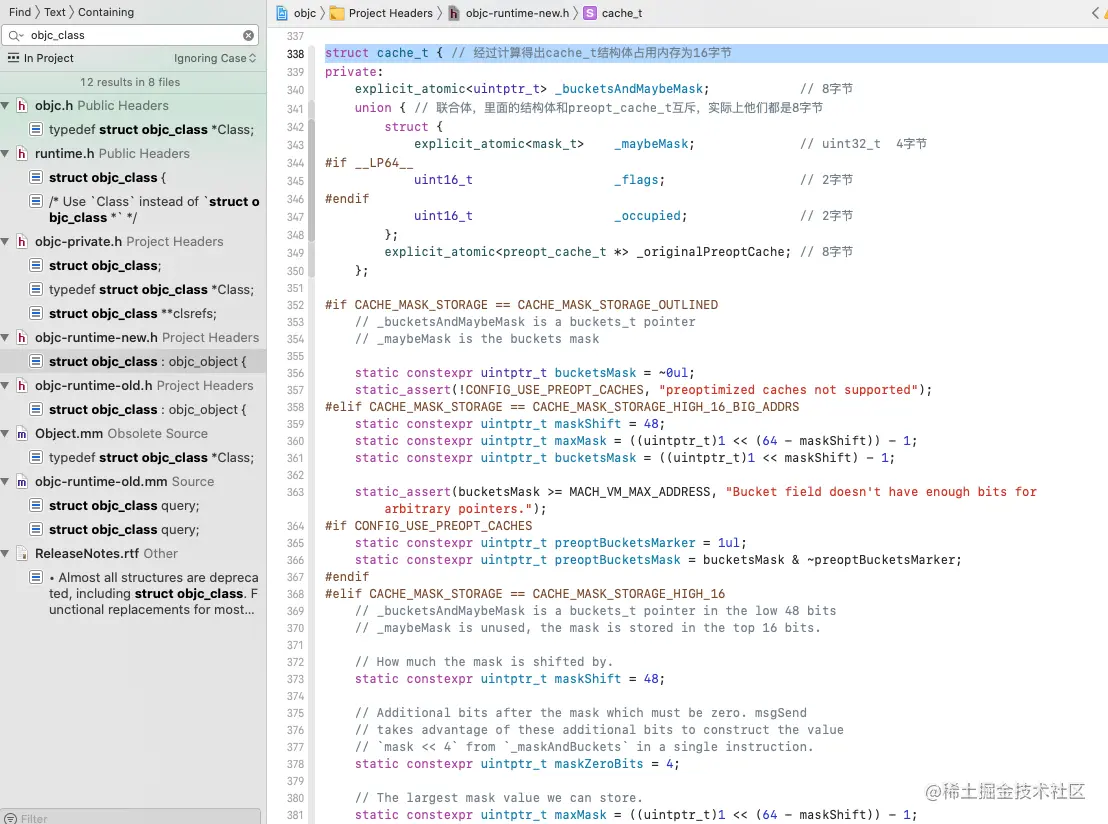Click result icon beside ReleaseNotes 'Almost all structures'
This screenshot has width=1108, height=824.
[36, 577]
